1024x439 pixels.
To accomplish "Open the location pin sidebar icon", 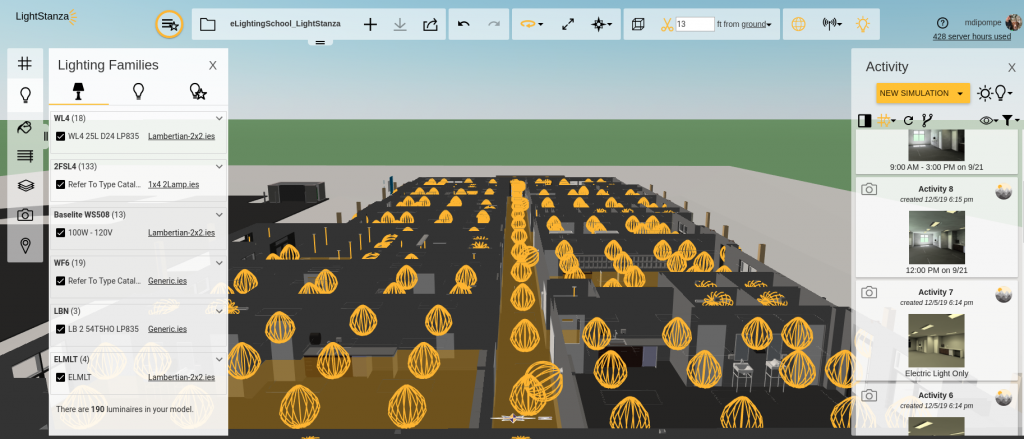I will coord(25,246).
